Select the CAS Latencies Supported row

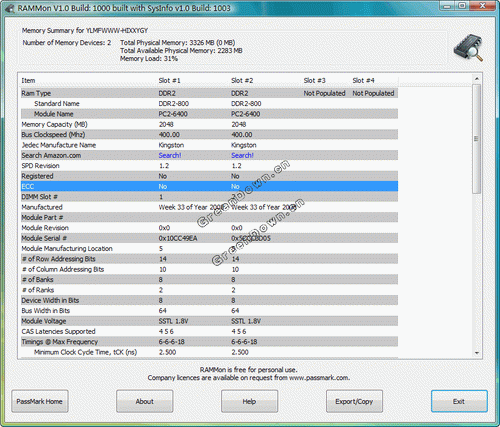tap(209, 331)
